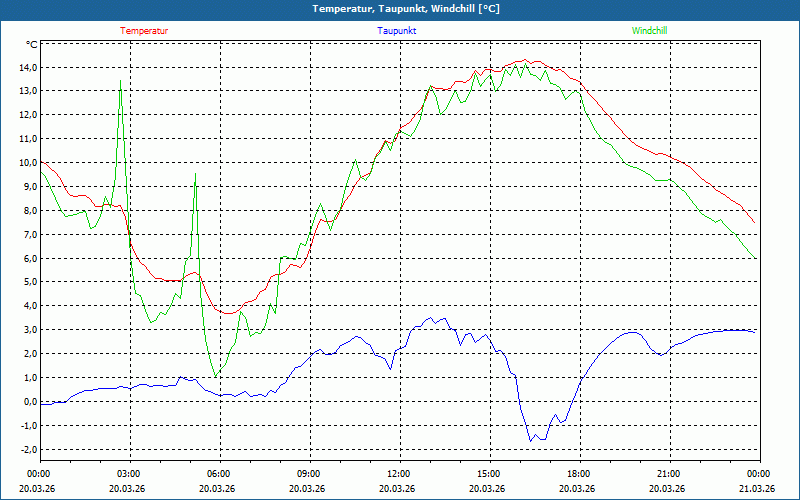Select the 09:00 time axis label

pyautogui.click(x=309, y=474)
